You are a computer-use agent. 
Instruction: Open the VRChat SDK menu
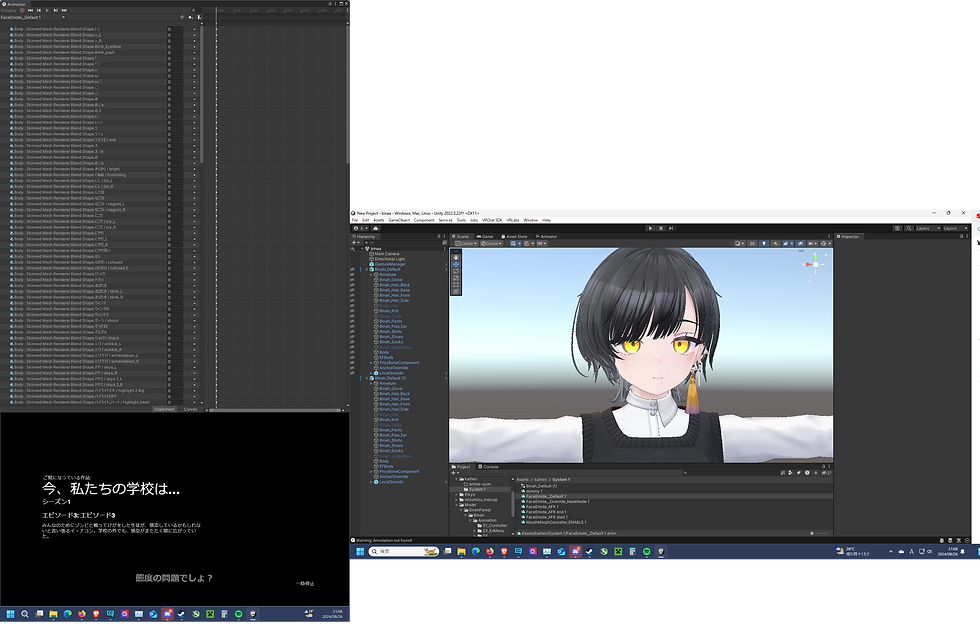click(x=492, y=220)
